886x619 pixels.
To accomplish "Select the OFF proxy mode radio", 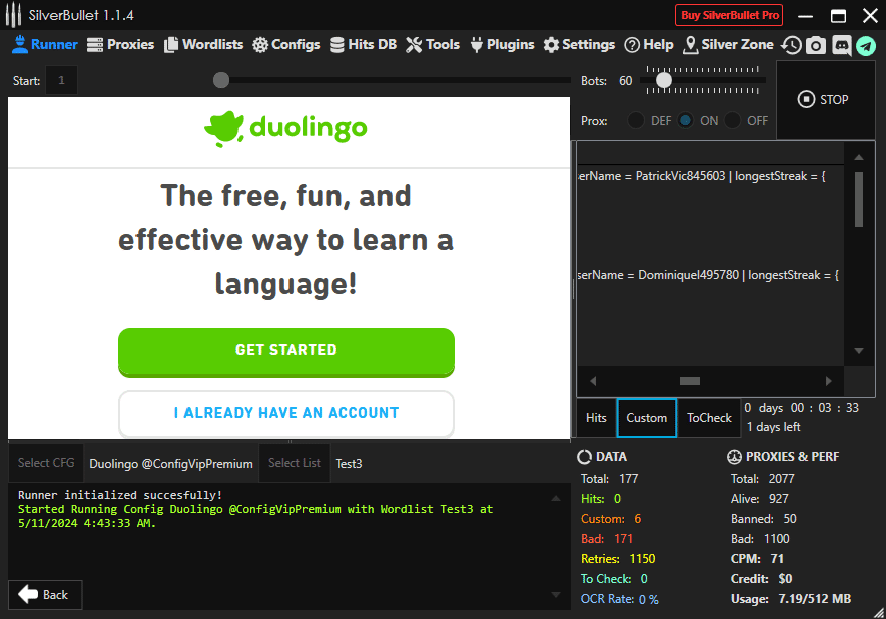I will coord(732,120).
